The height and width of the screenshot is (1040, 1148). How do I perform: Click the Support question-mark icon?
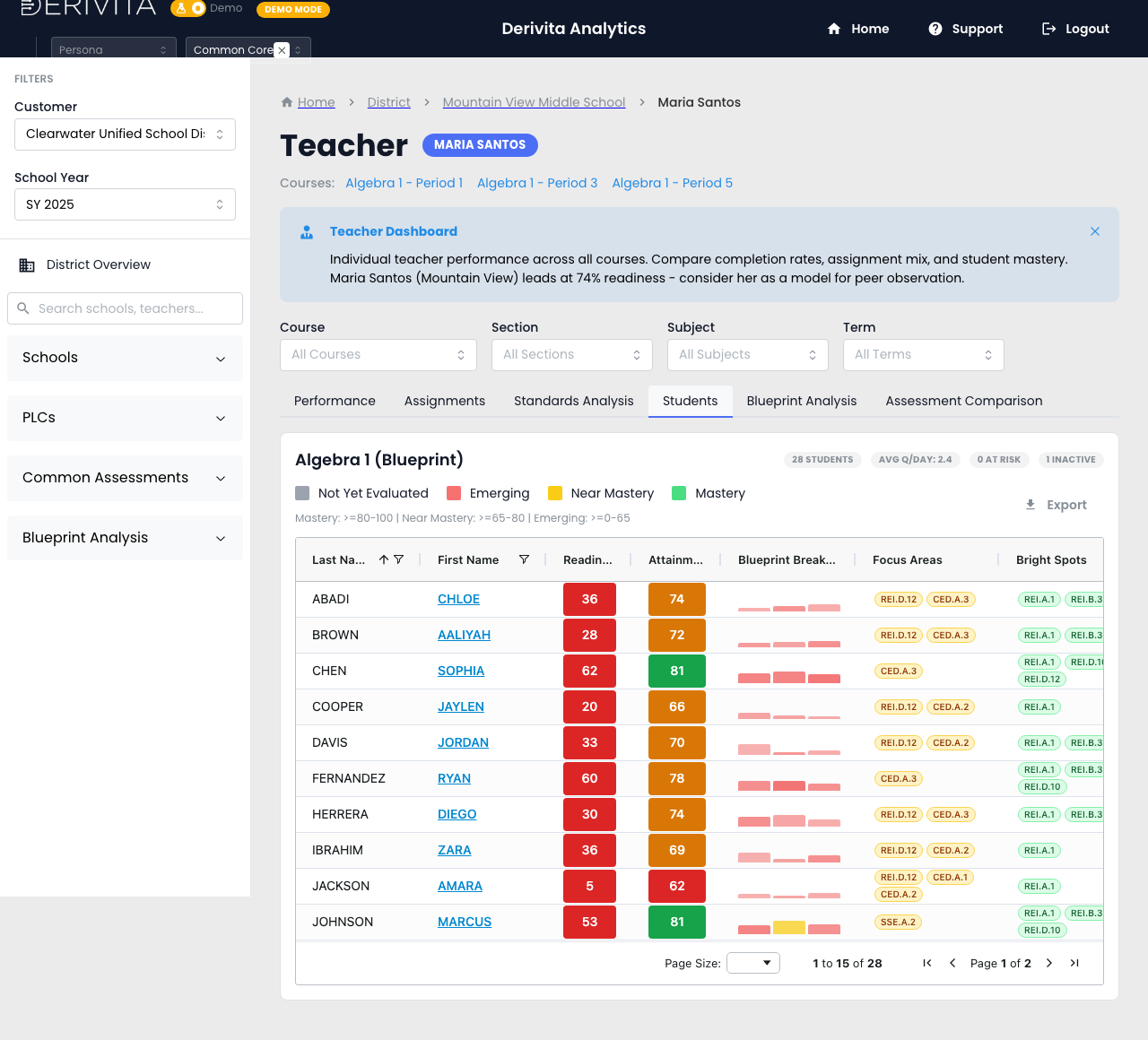[935, 29]
